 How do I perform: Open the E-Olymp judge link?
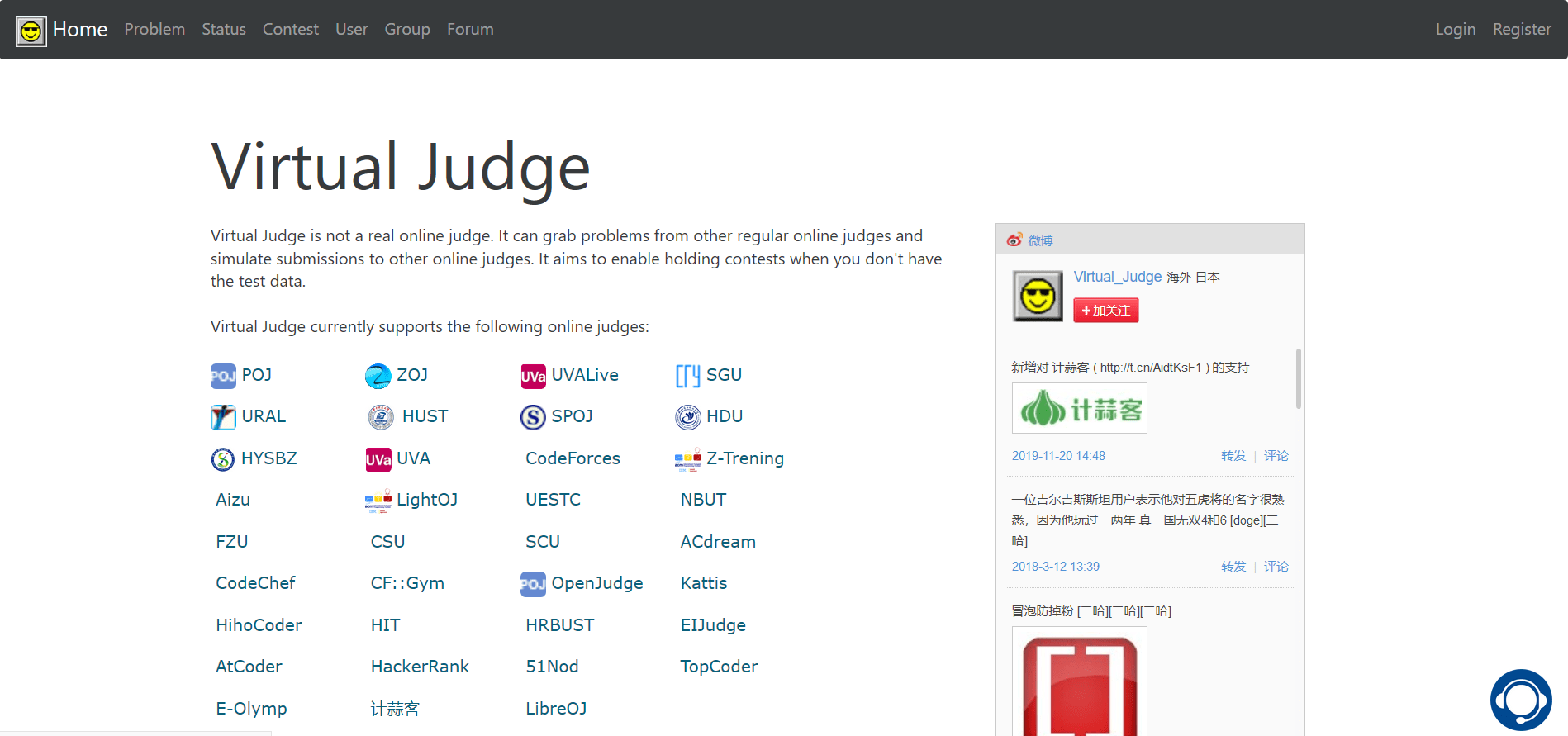click(251, 709)
